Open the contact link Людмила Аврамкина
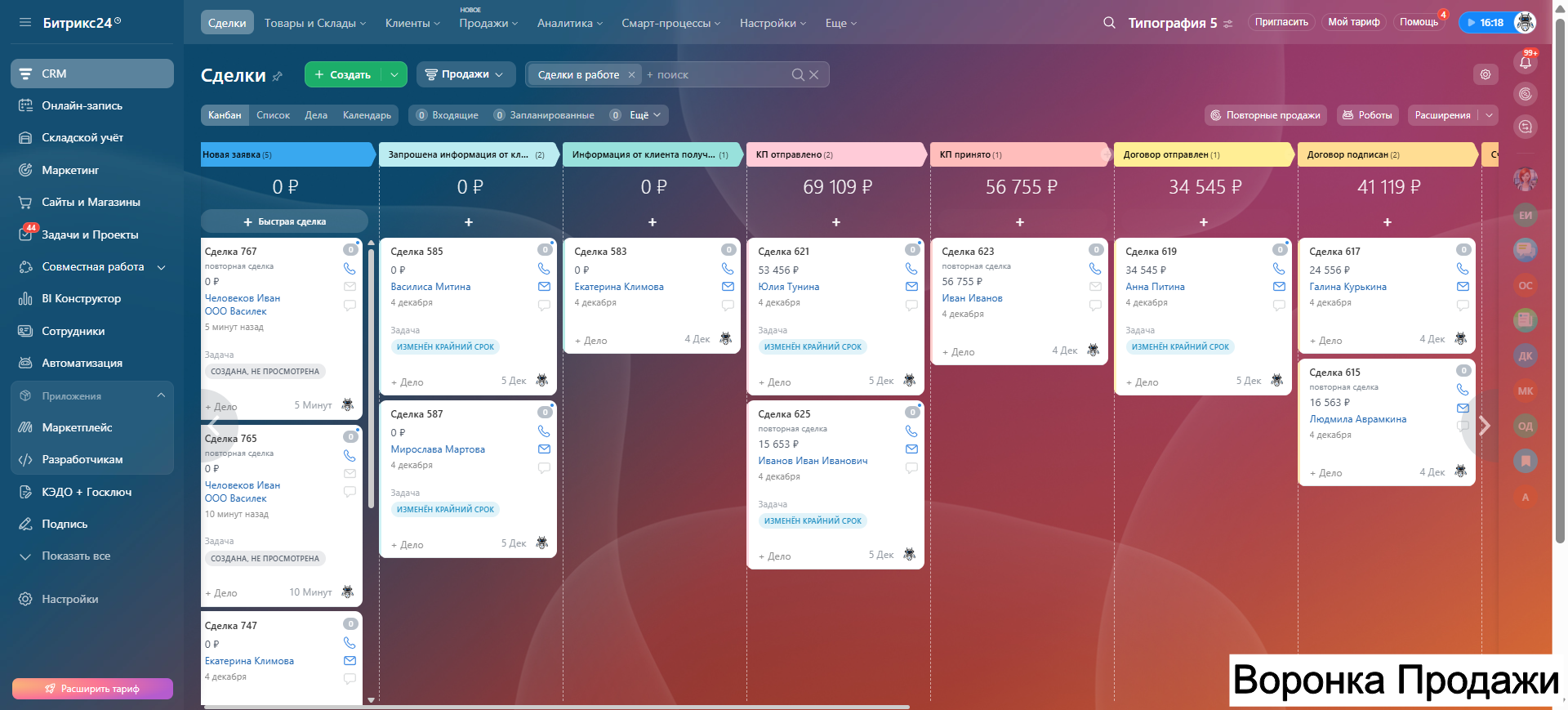Screen dimensions: 1568x710 1357,419
